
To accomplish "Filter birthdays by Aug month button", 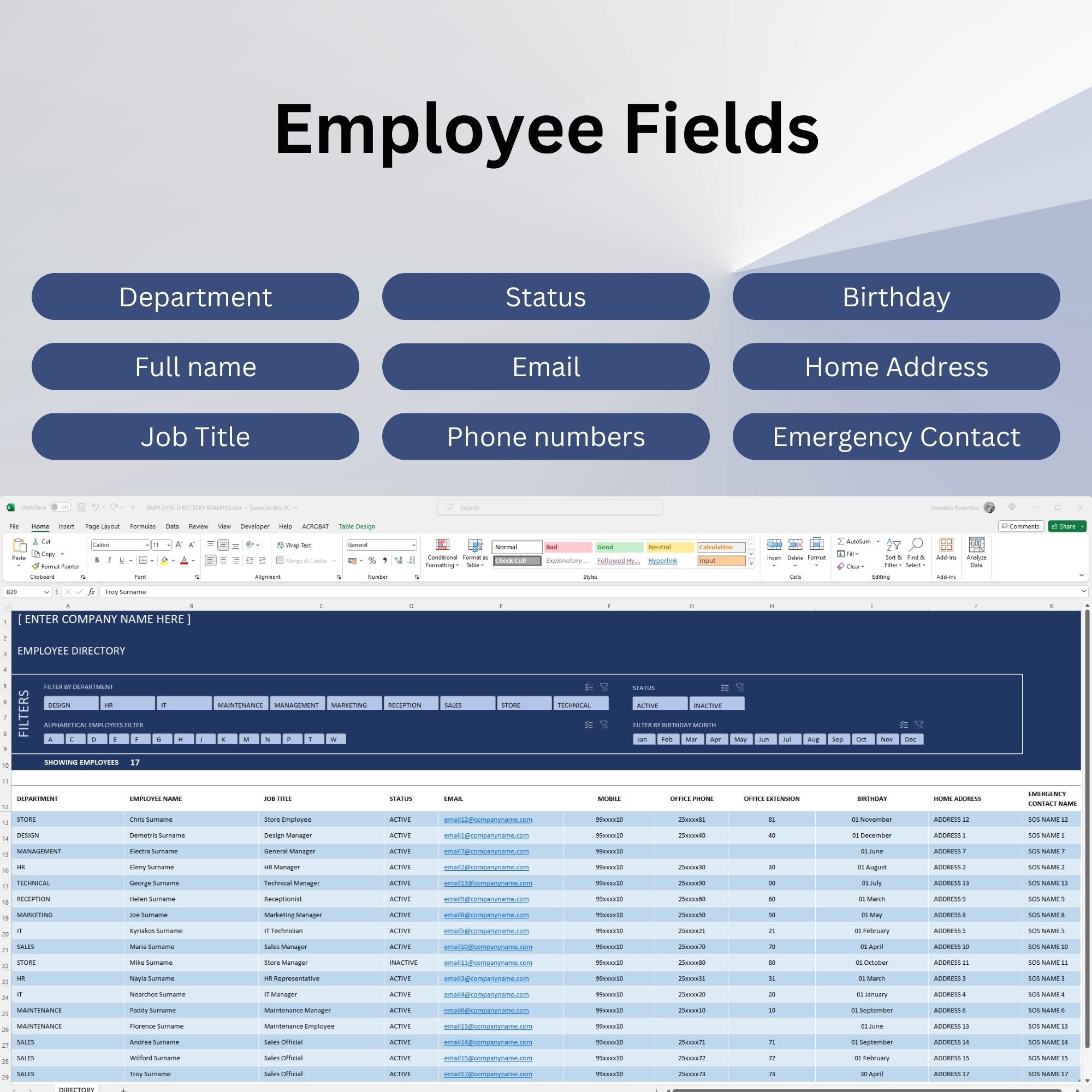I will (814, 739).
